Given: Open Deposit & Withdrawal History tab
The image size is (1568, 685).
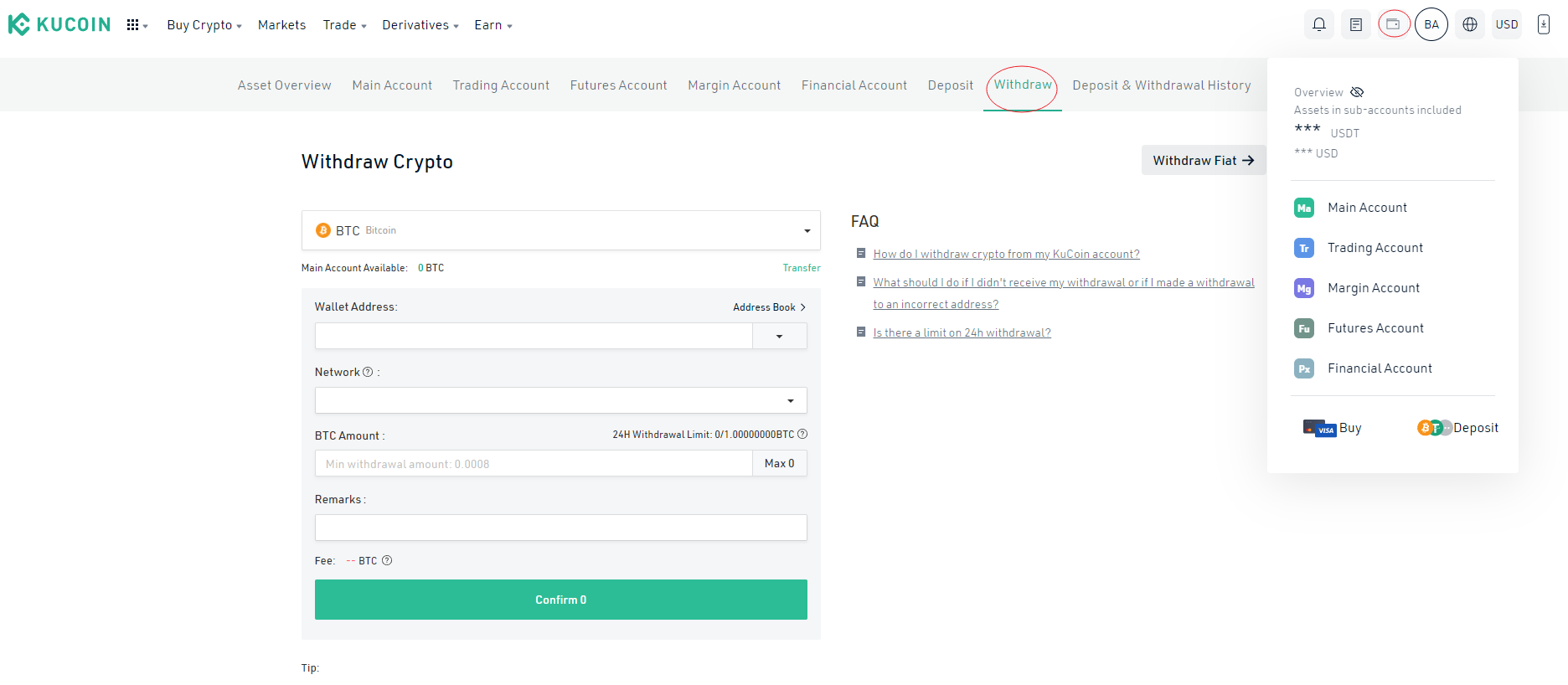Looking at the screenshot, I should point(1162,85).
